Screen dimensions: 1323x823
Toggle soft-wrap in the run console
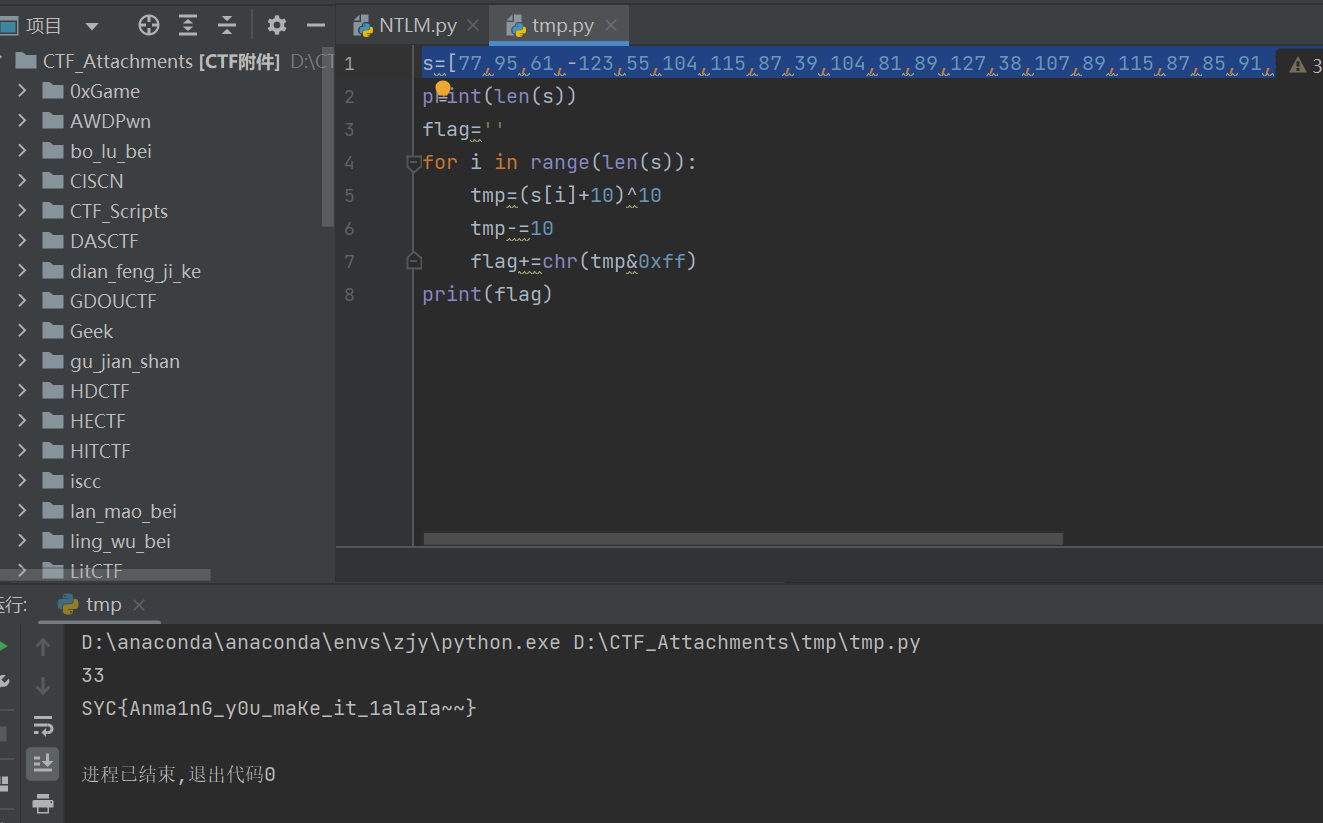pos(42,725)
